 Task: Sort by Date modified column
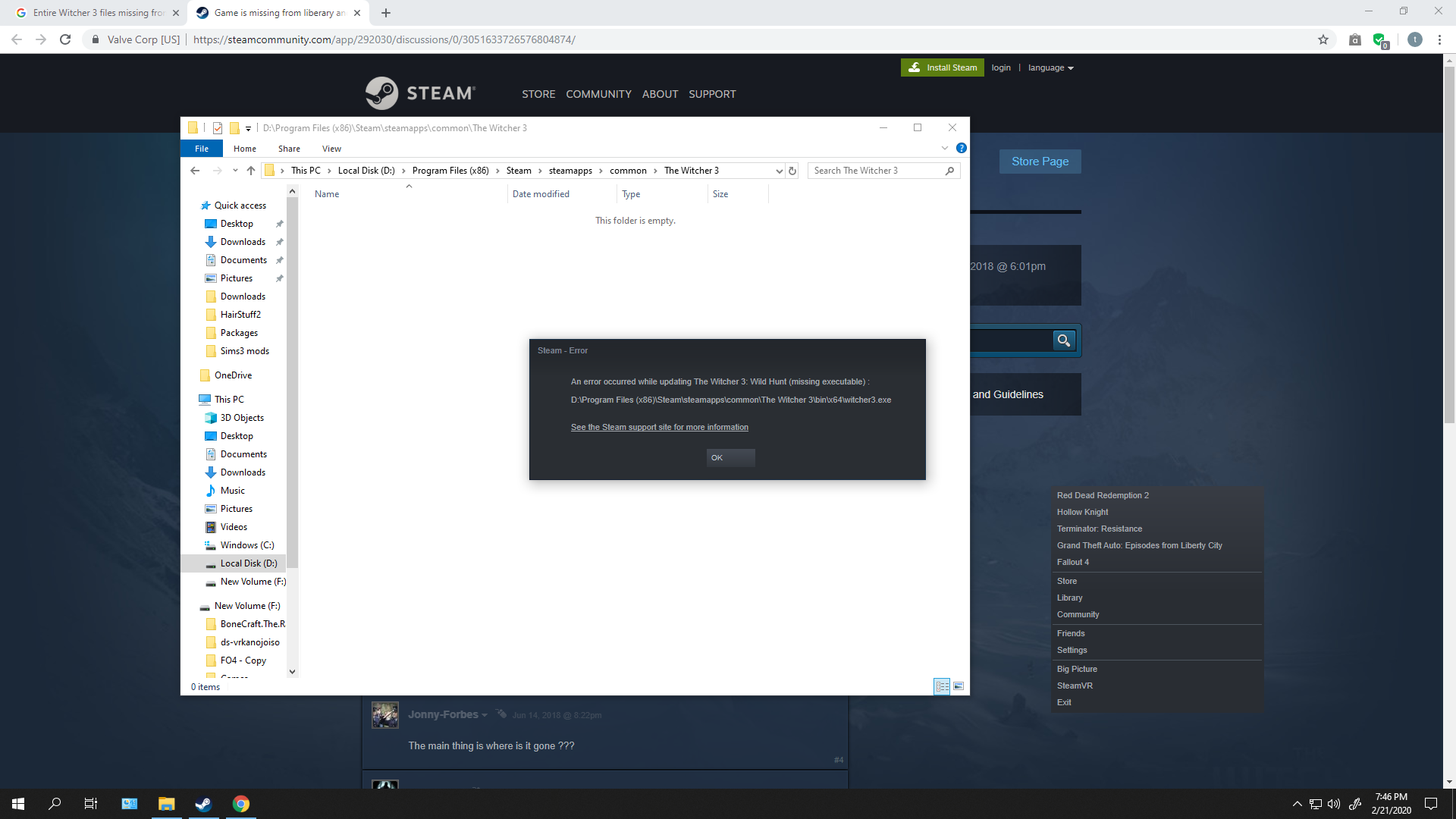541,194
